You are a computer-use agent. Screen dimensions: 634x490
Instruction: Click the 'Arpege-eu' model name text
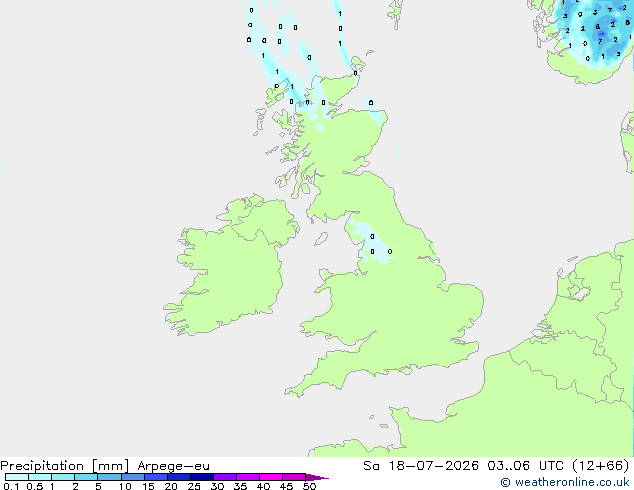click(x=173, y=466)
